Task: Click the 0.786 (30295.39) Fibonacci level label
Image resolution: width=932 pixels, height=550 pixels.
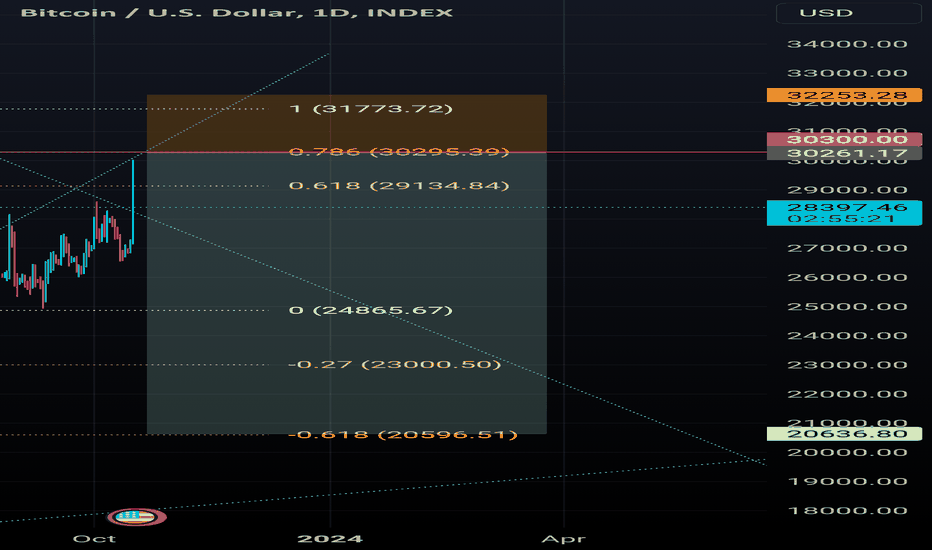Action: pos(399,152)
